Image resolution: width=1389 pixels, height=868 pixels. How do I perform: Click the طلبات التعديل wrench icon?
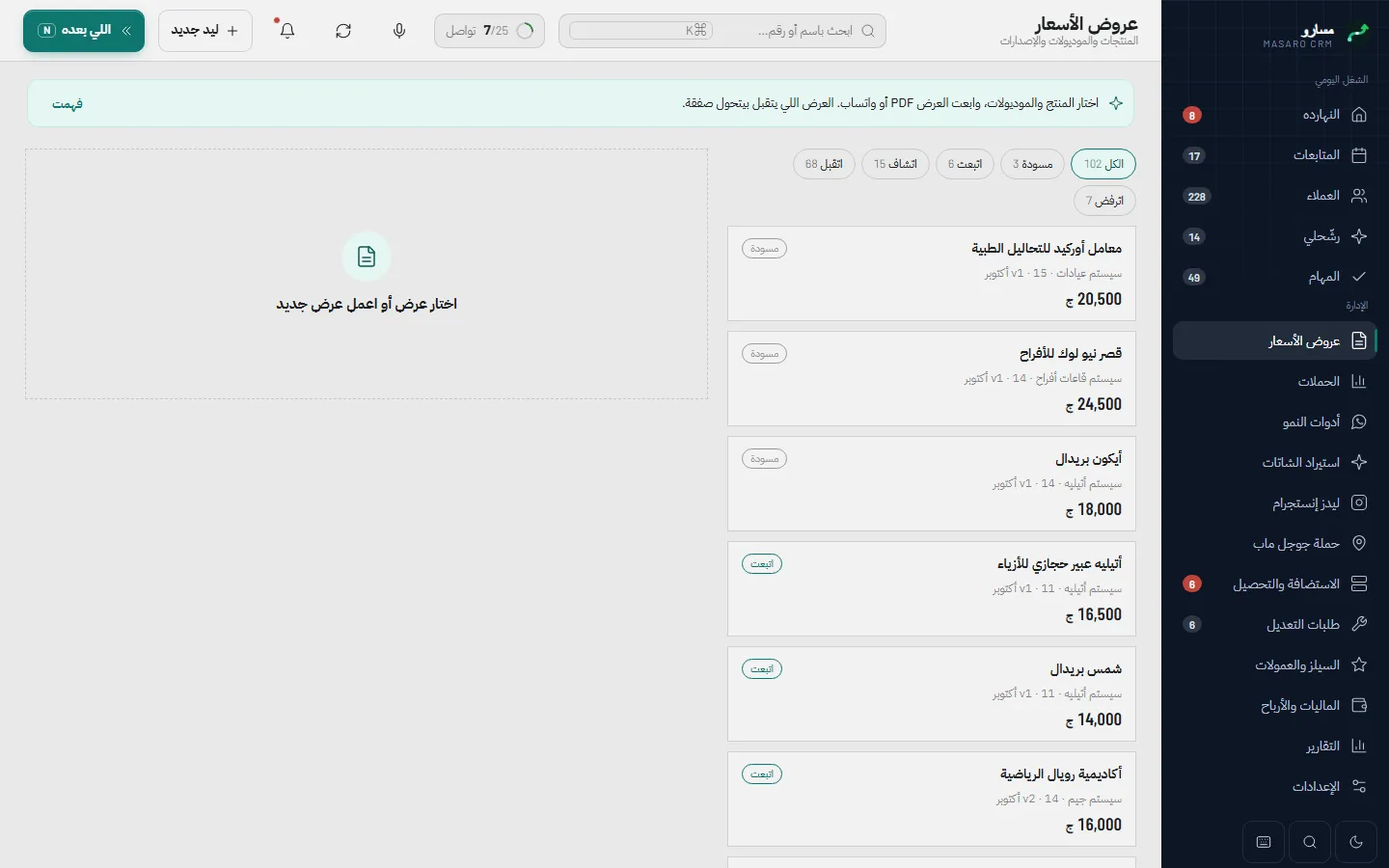1359,625
